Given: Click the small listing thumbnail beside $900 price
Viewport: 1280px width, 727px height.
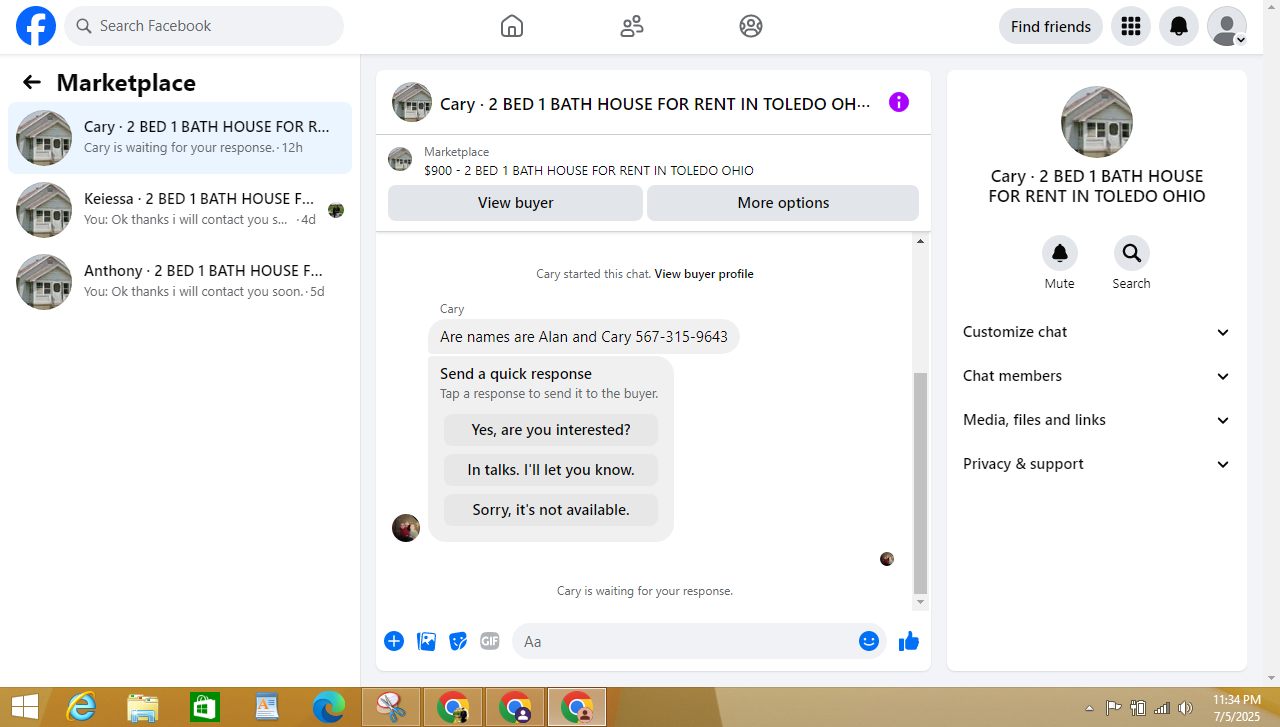Looking at the screenshot, I should point(400,159).
